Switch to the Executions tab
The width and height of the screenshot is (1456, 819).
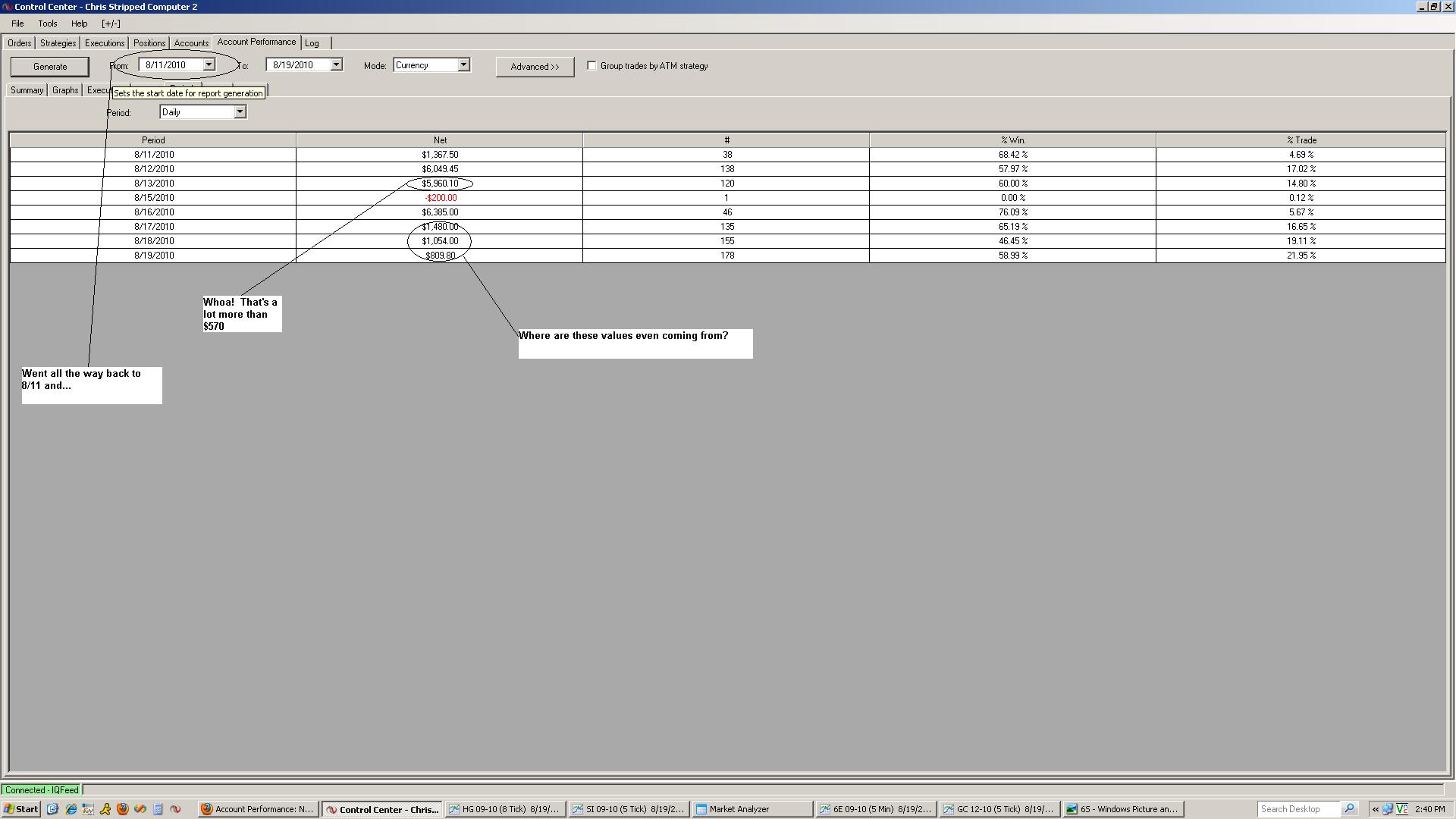point(105,43)
